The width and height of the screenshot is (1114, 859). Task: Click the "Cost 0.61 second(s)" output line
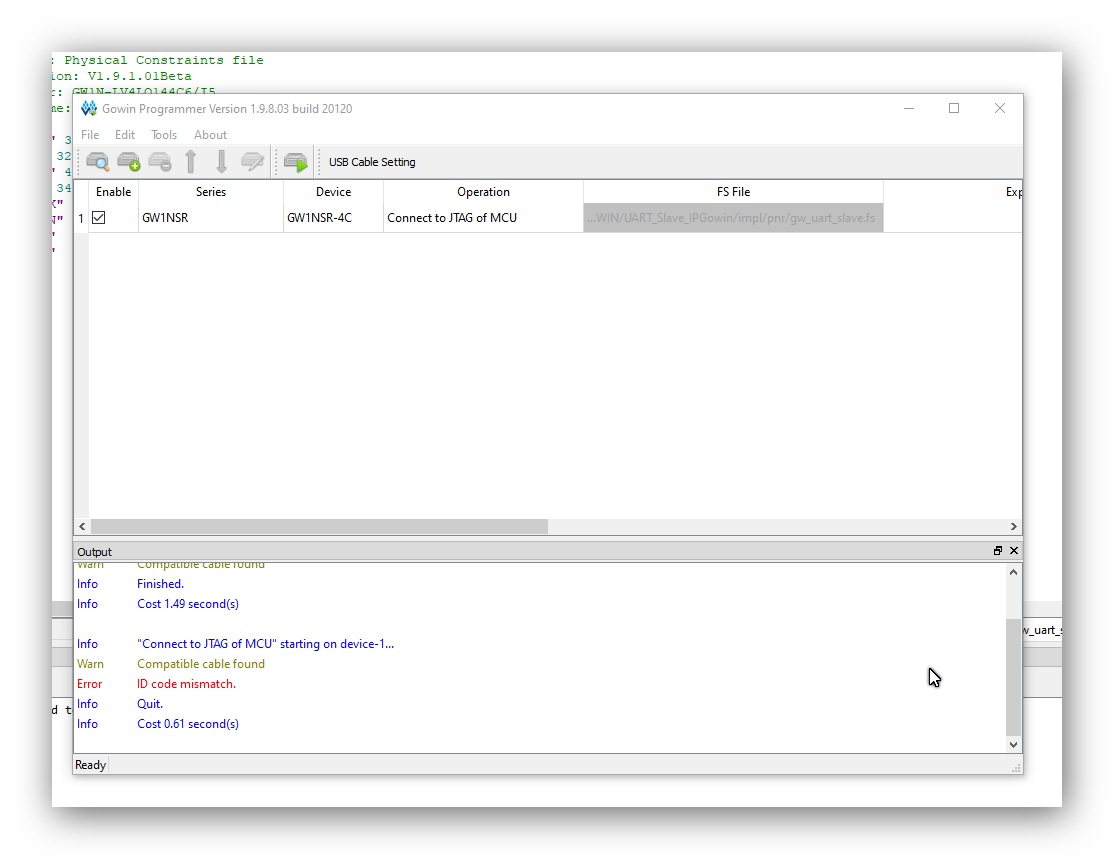point(188,723)
